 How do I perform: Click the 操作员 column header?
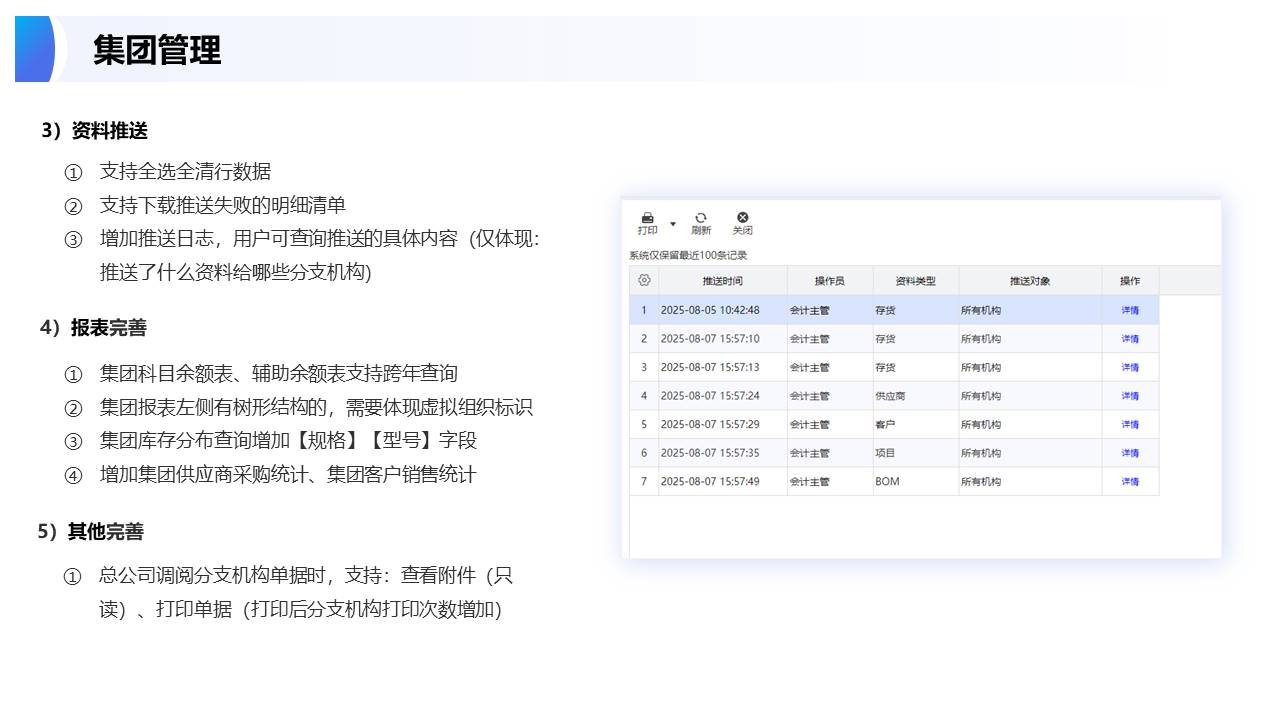829,281
